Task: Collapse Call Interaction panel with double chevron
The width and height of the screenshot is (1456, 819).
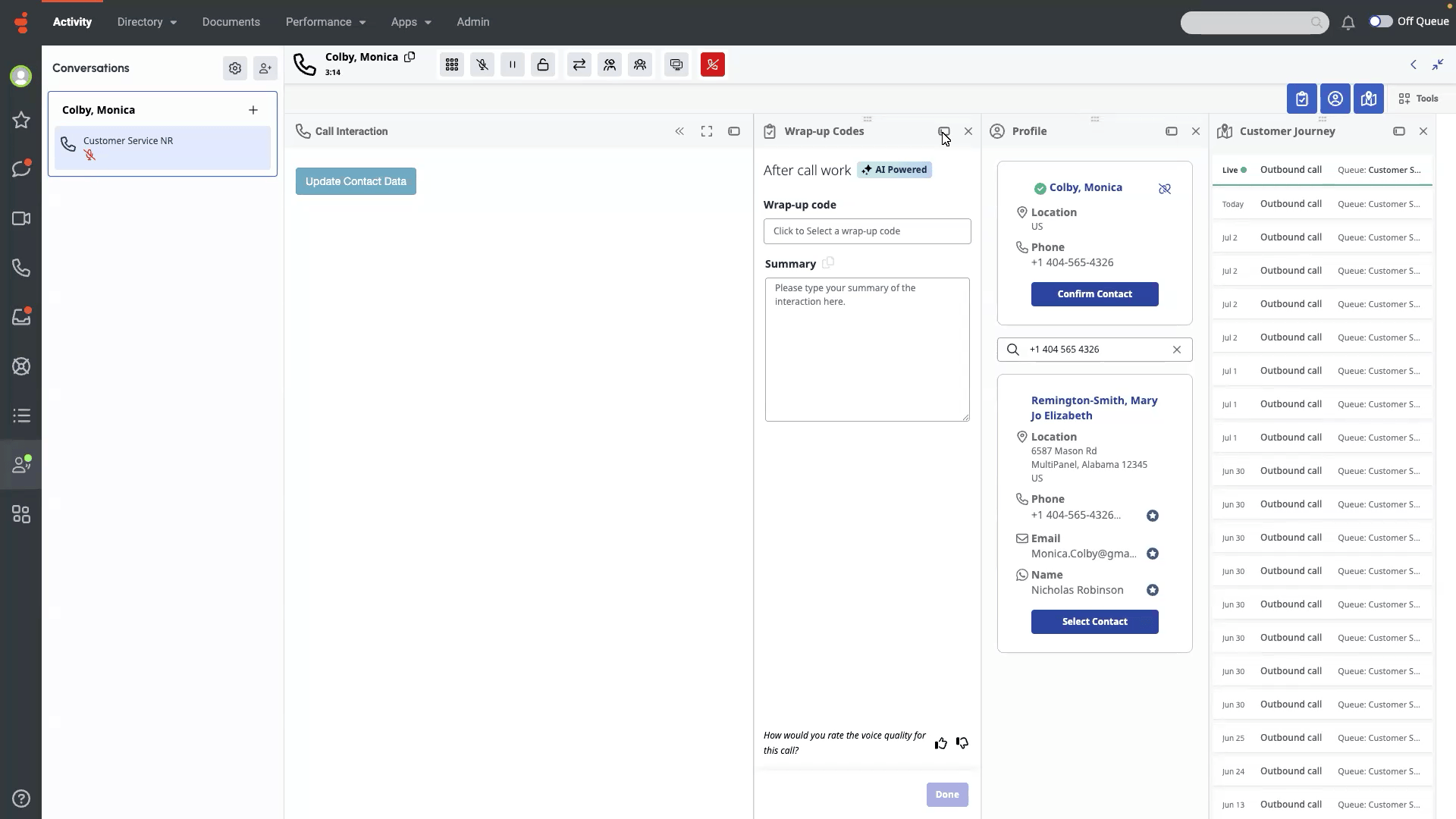Action: click(x=679, y=131)
